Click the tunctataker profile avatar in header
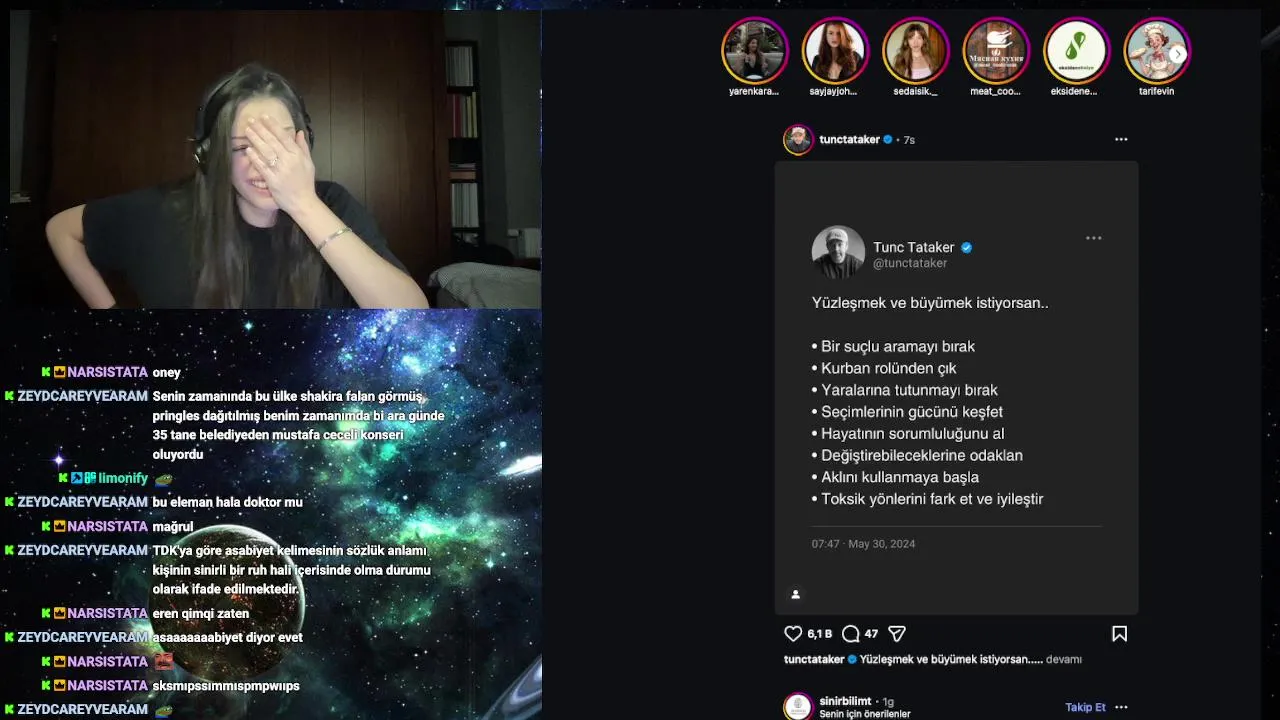The width and height of the screenshot is (1280, 720). coord(798,140)
